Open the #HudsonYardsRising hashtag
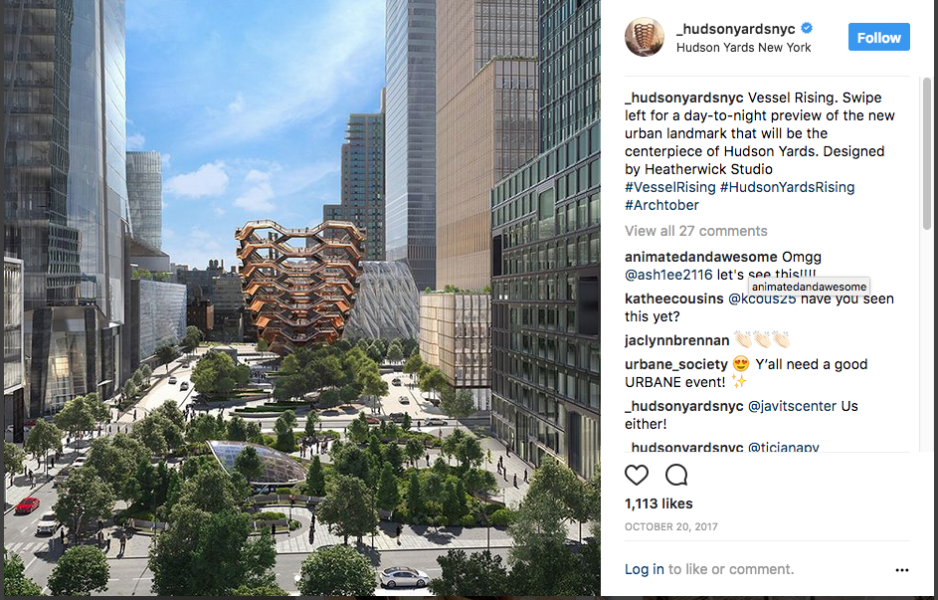The height and width of the screenshot is (600, 938). tap(787, 187)
